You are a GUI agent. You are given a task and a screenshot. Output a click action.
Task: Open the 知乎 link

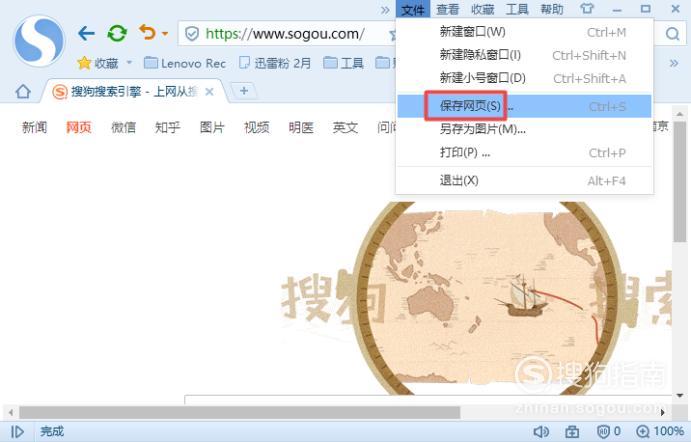click(167, 127)
